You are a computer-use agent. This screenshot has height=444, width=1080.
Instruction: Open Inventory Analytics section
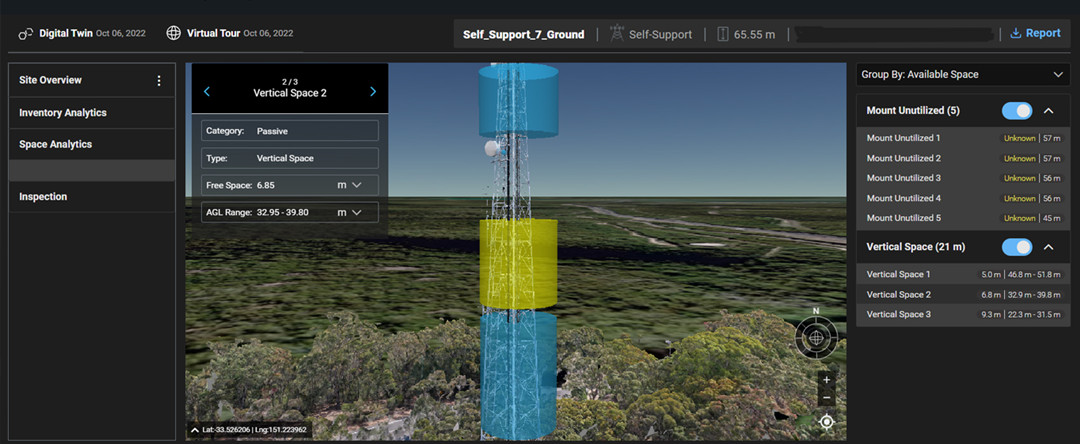[x=92, y=113]
